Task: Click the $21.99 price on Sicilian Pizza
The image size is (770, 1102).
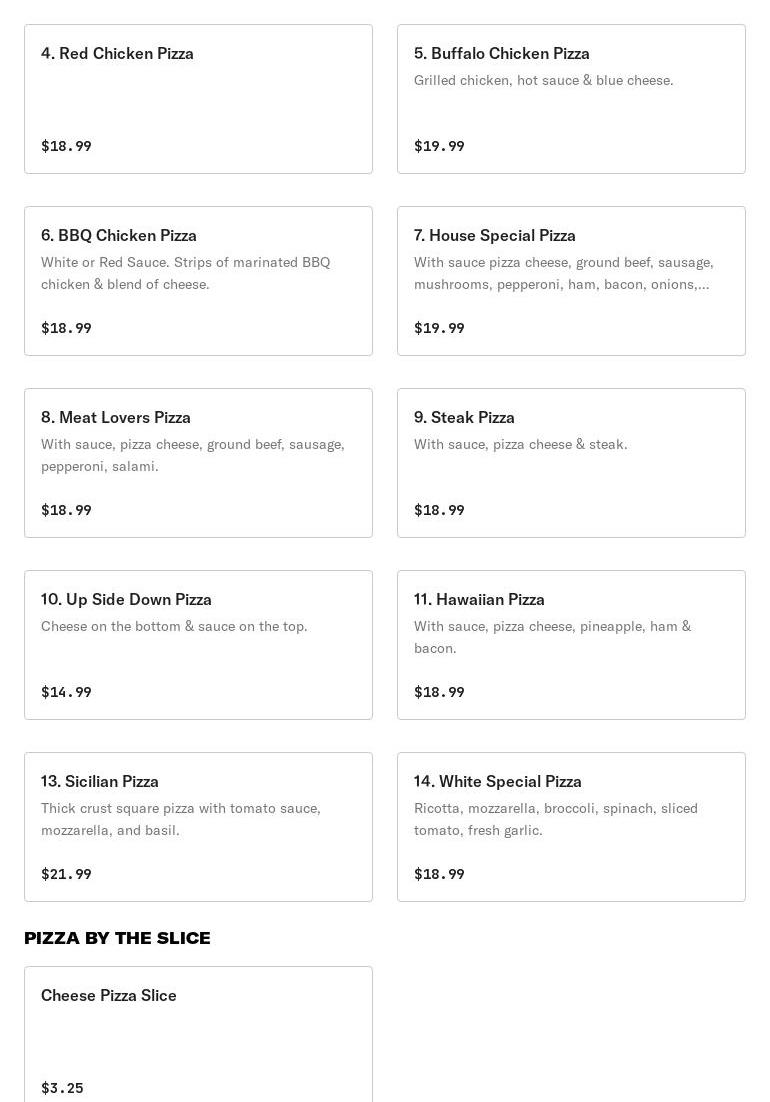Action: tap(66, 874)
